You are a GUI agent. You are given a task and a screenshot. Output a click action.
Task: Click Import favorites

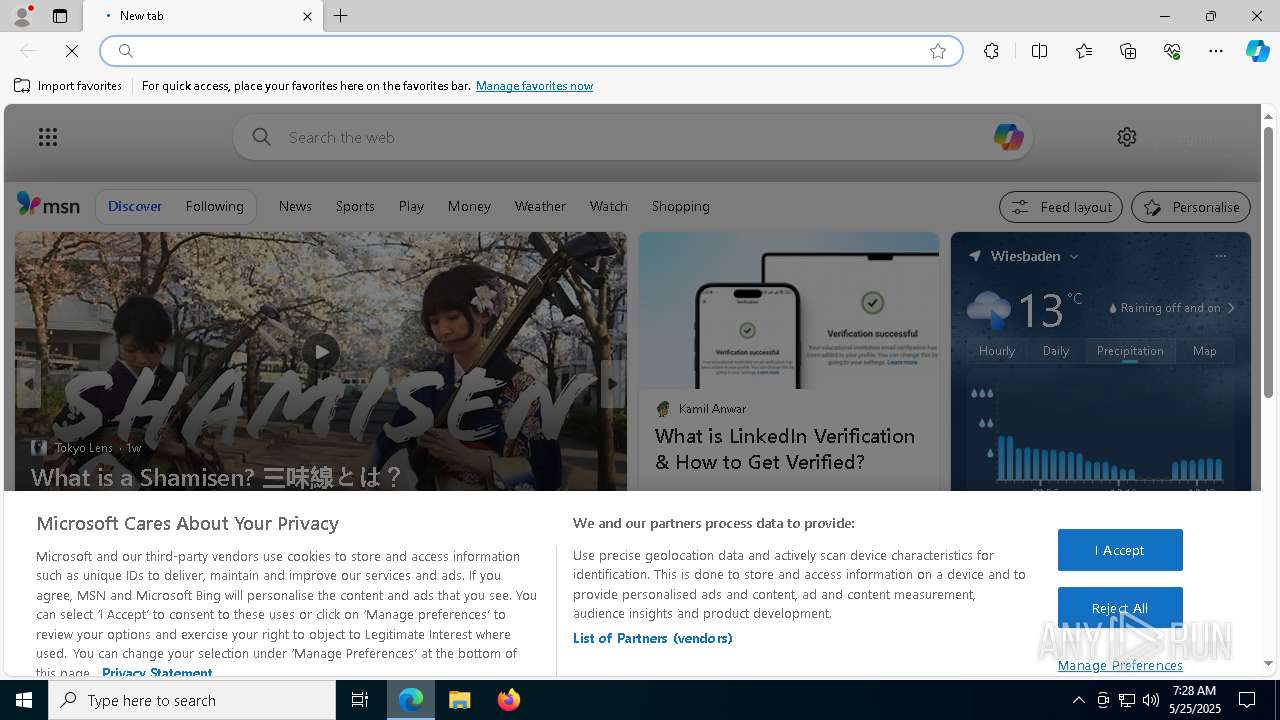coord(68,86)
